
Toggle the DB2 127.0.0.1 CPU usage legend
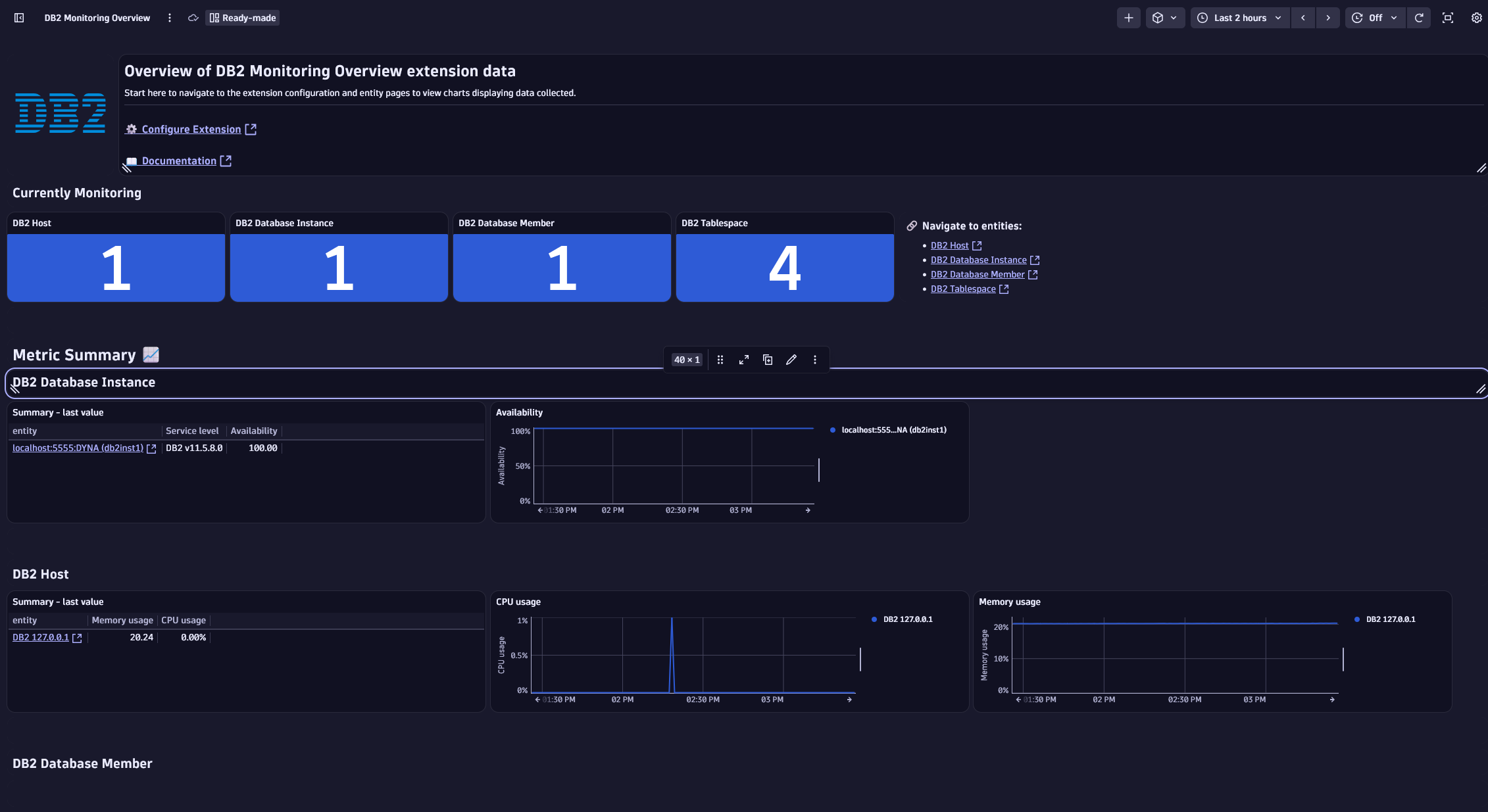(907, 619)
